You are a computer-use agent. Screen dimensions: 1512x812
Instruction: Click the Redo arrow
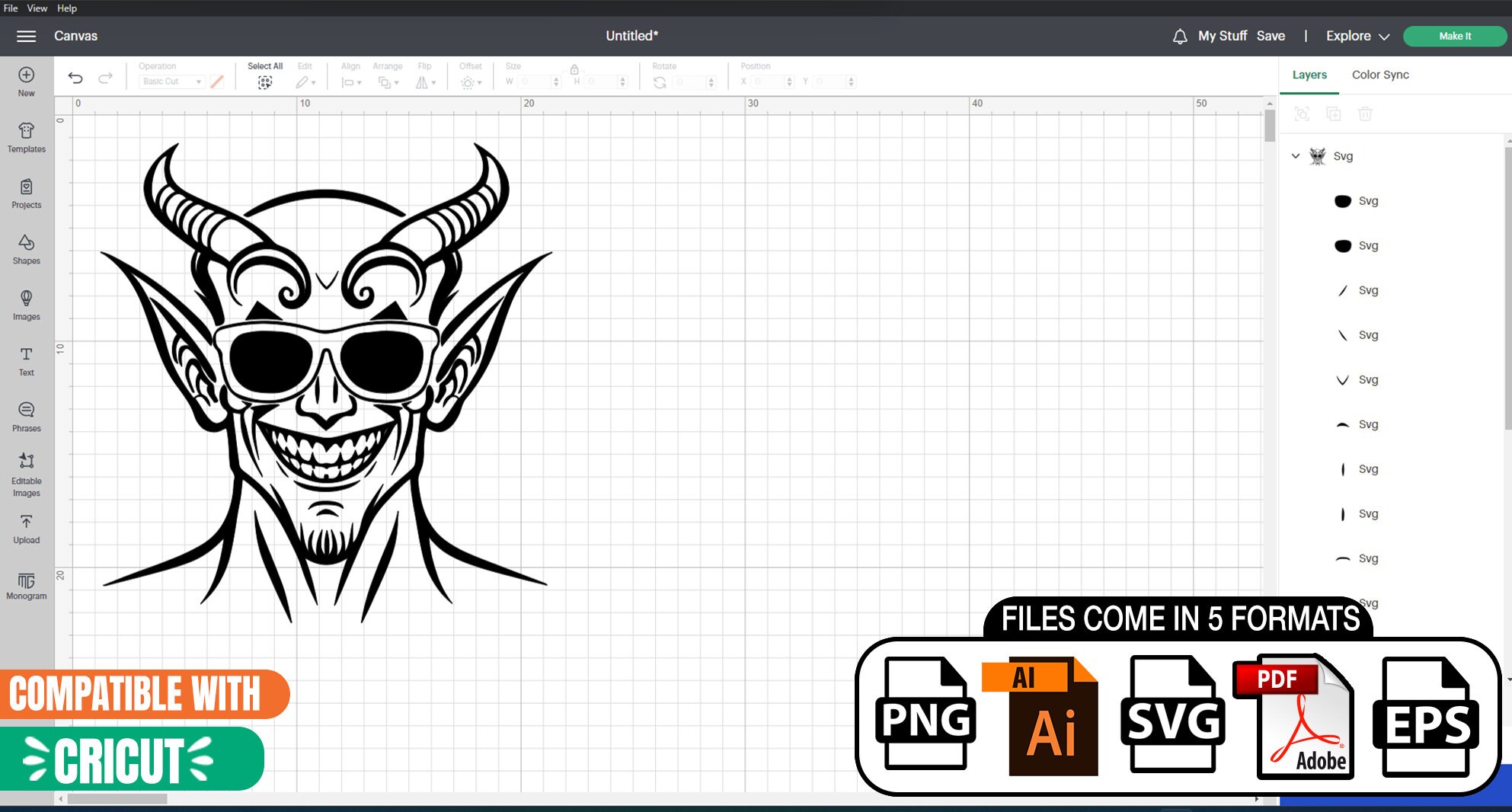(106, 78)
